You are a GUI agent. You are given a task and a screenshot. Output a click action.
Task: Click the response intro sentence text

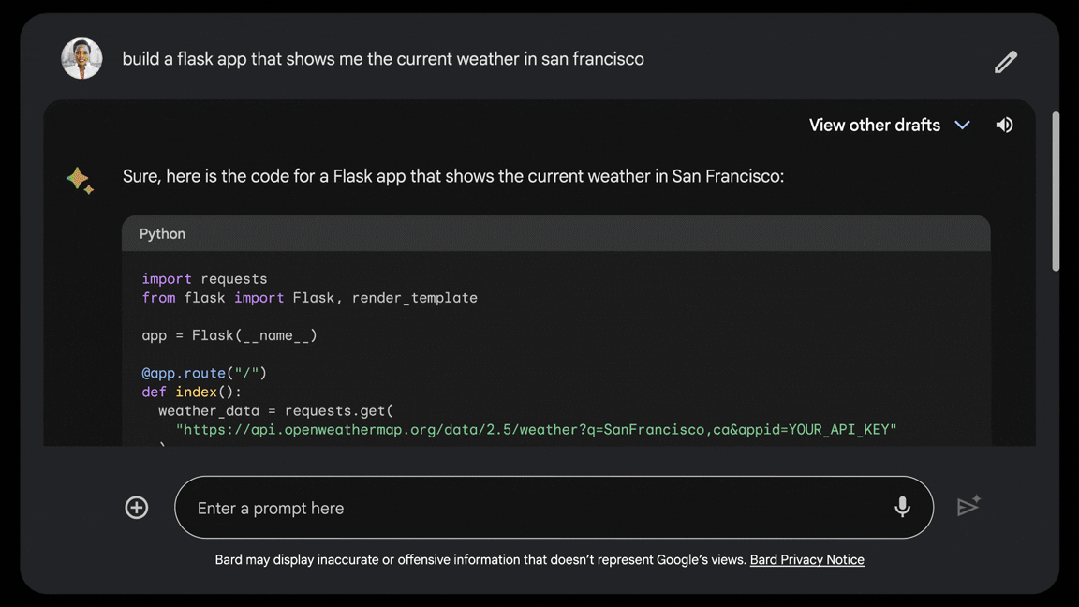click(453, 177)
